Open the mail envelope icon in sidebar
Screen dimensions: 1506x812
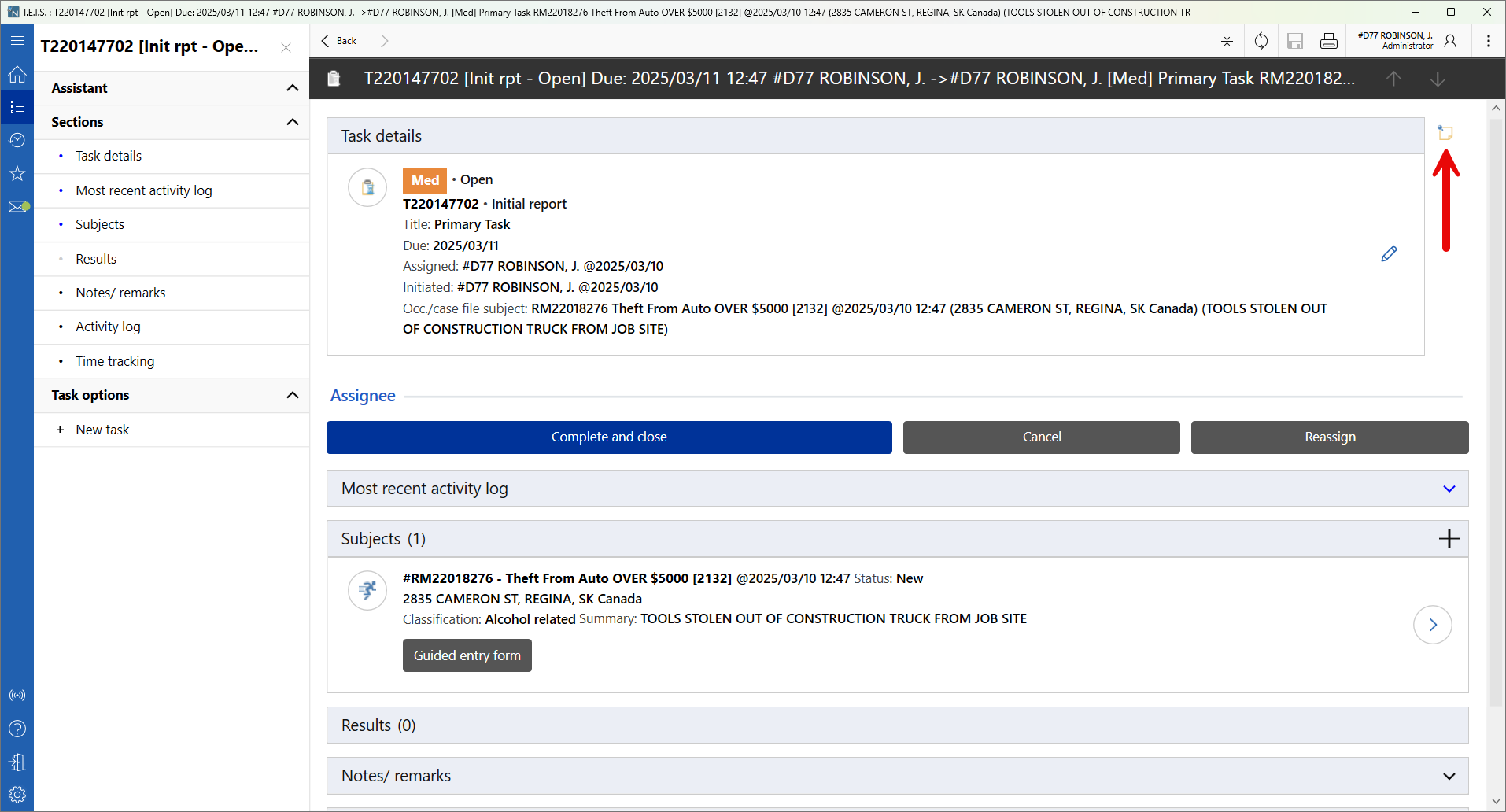point(17,207)
